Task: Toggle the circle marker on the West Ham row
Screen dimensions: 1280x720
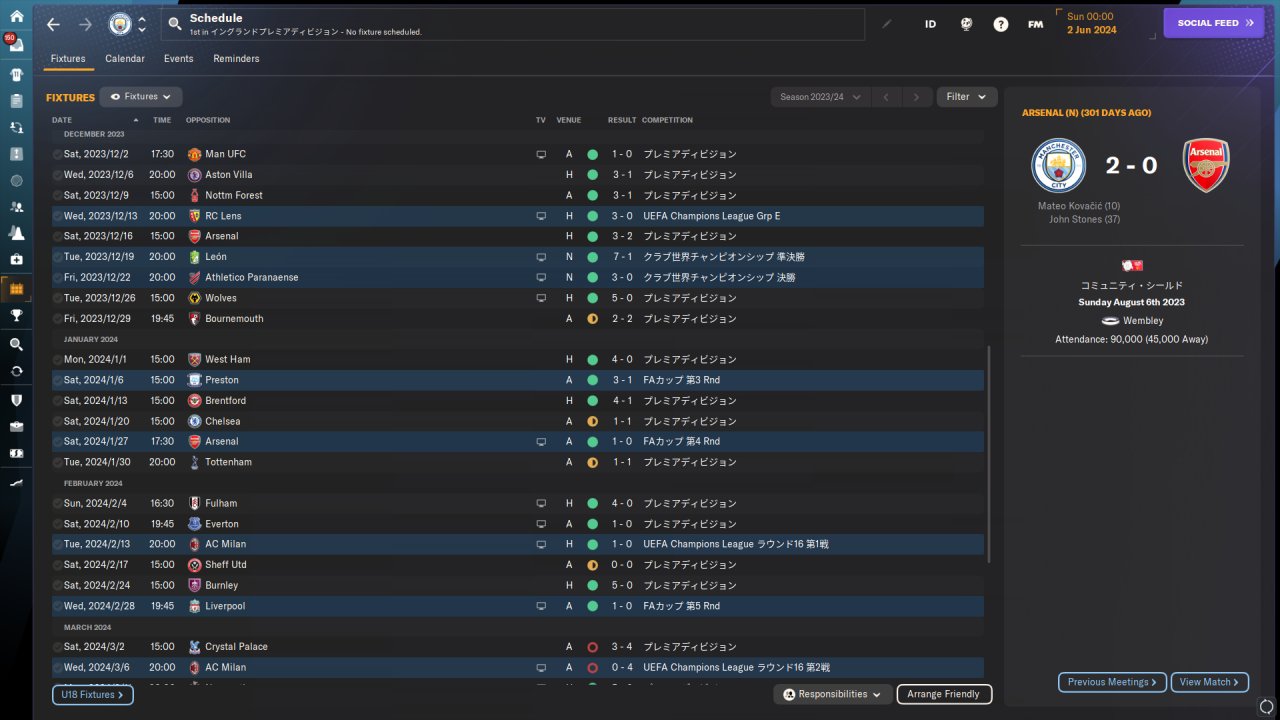Action: click(x=58, y=359)
